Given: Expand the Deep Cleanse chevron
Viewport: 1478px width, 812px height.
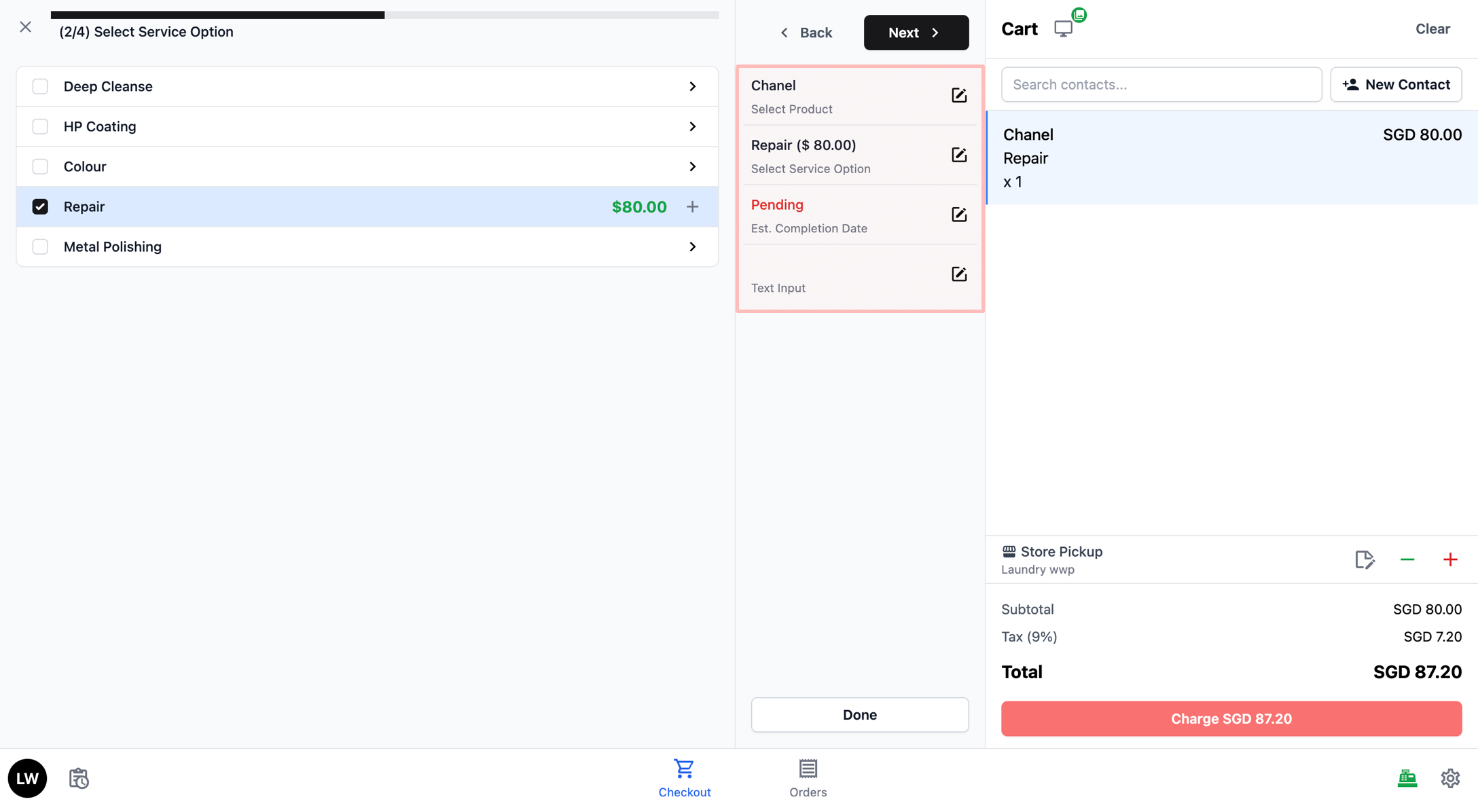Looking at the screenshot, I should pyautogui.click(x=692, y=86).
